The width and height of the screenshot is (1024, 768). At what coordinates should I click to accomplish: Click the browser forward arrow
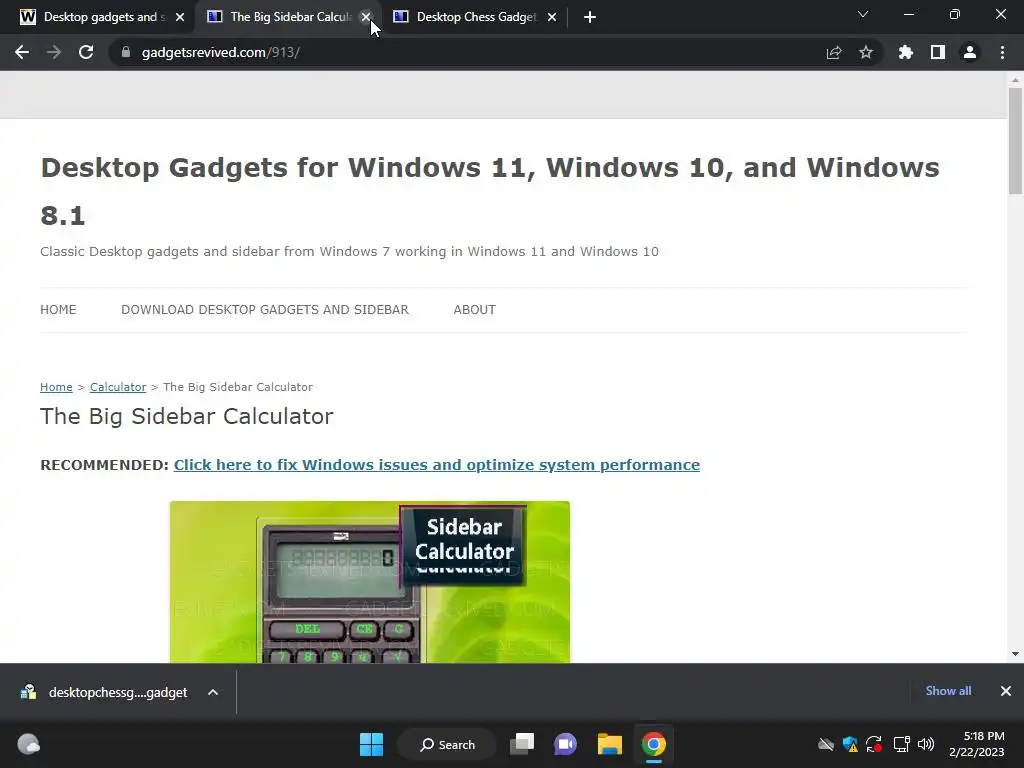54,52
